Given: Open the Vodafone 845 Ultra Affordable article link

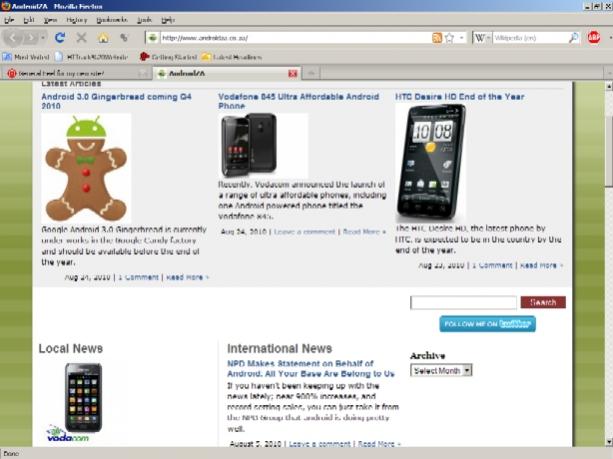Looking at the screenshot, I should pyautogui.click(x=298, y=101).
